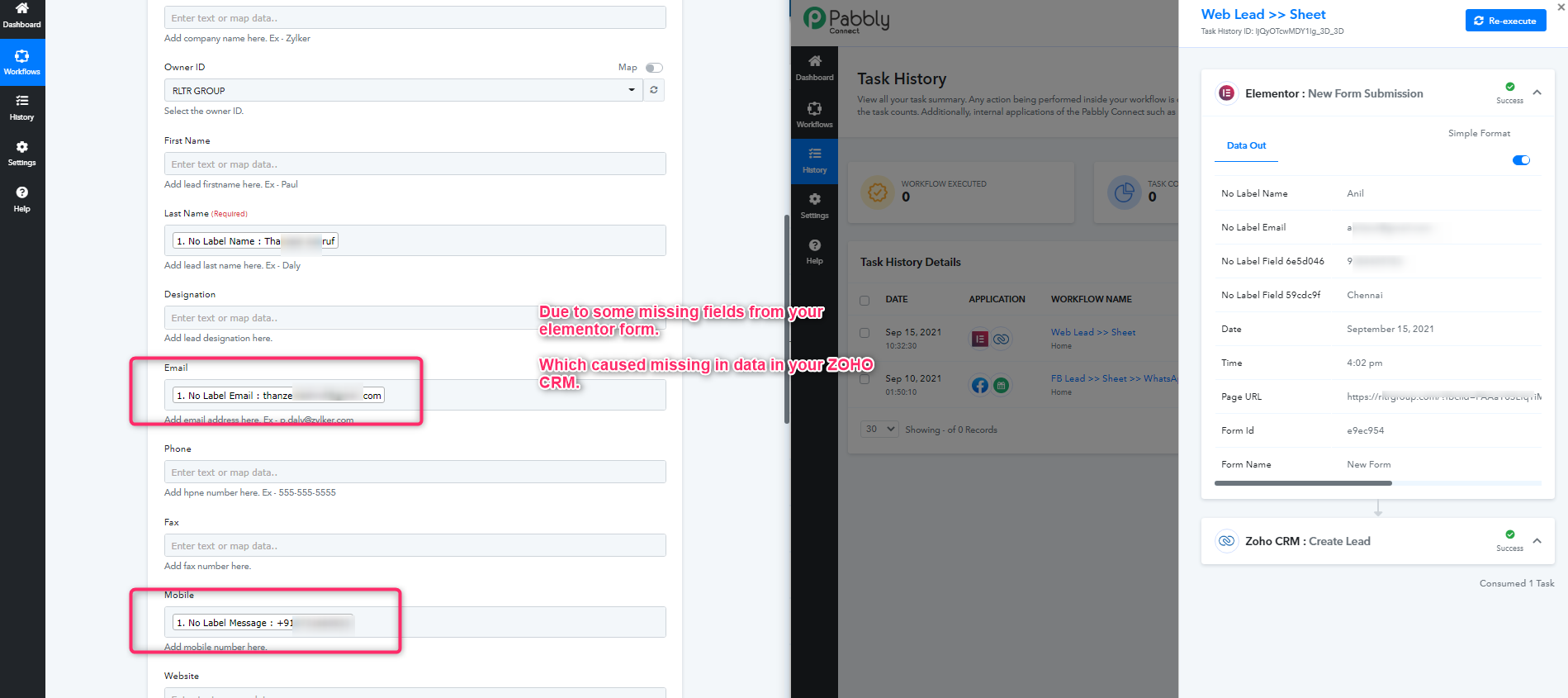Open Help in the left workflow editor sidebar
The image size is (1568, 698).
tap(22, 198)
